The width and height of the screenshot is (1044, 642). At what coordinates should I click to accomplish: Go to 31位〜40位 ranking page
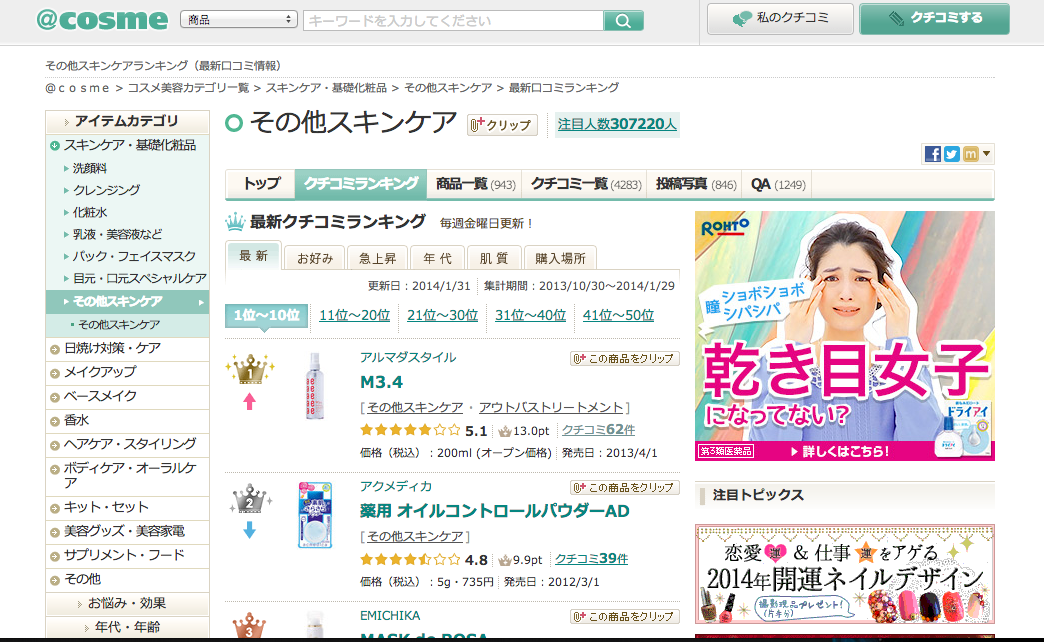530,315
